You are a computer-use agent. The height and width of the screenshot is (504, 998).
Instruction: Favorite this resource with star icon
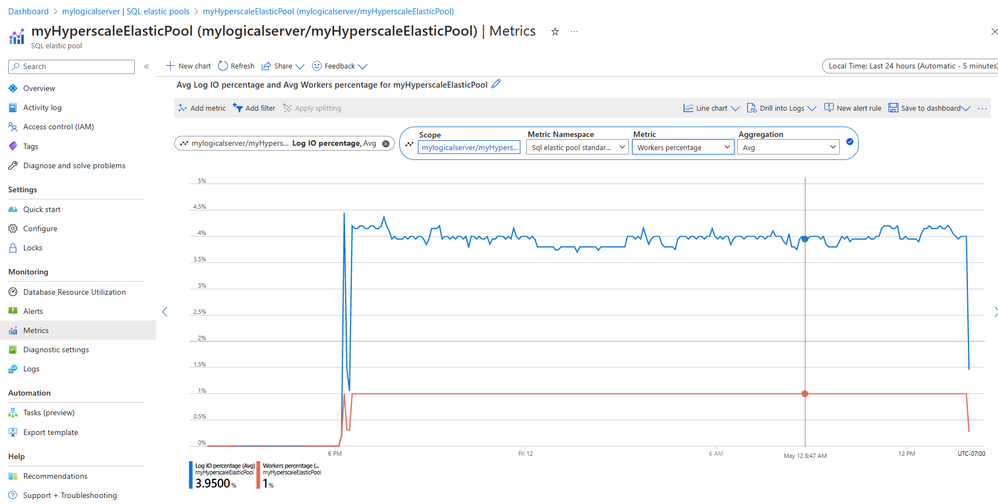(x=554, y=31)
